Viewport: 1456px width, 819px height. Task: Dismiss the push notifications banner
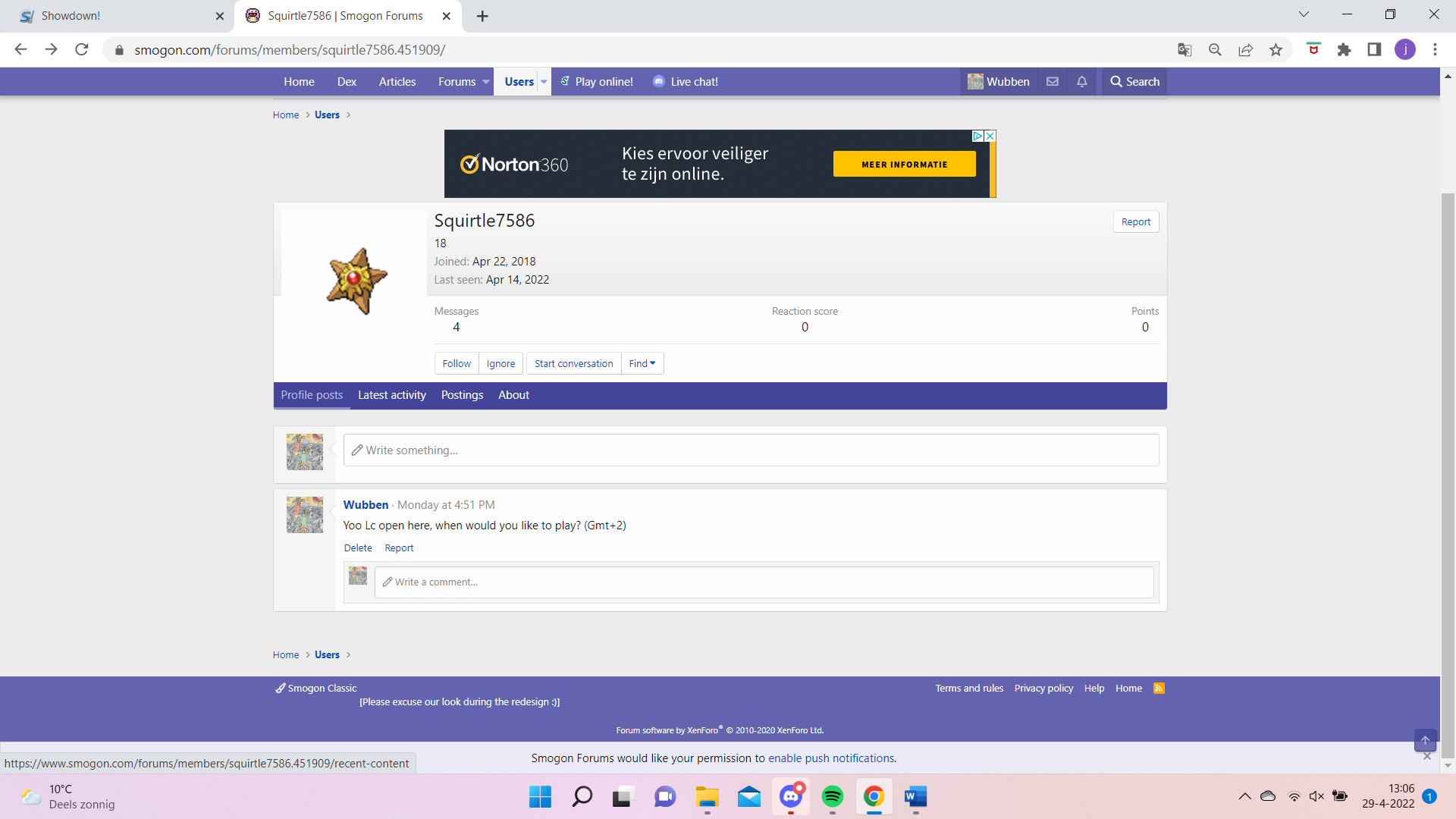[x=1427, y=757]
